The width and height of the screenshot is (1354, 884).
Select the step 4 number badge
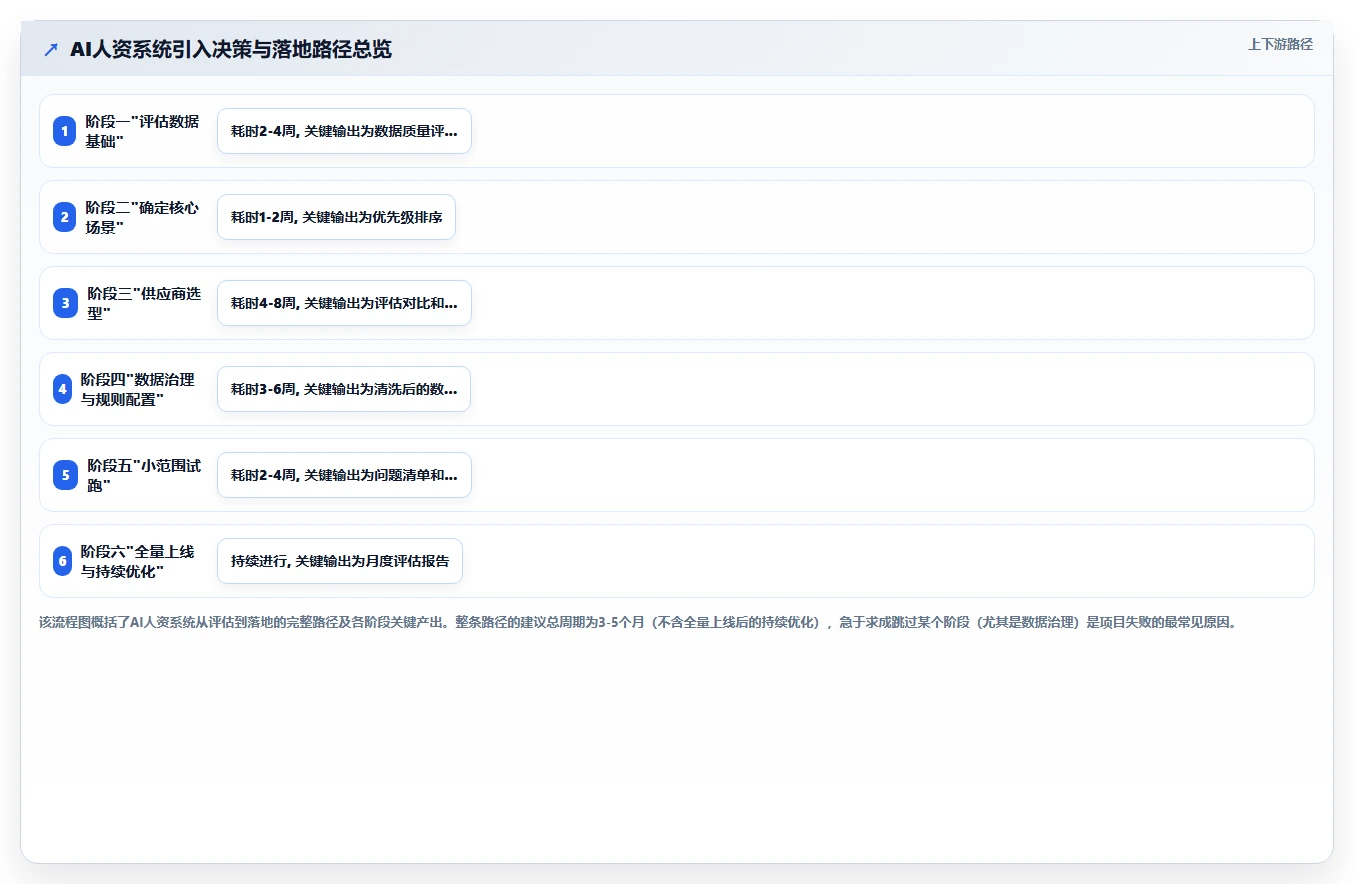pos(62,389)
